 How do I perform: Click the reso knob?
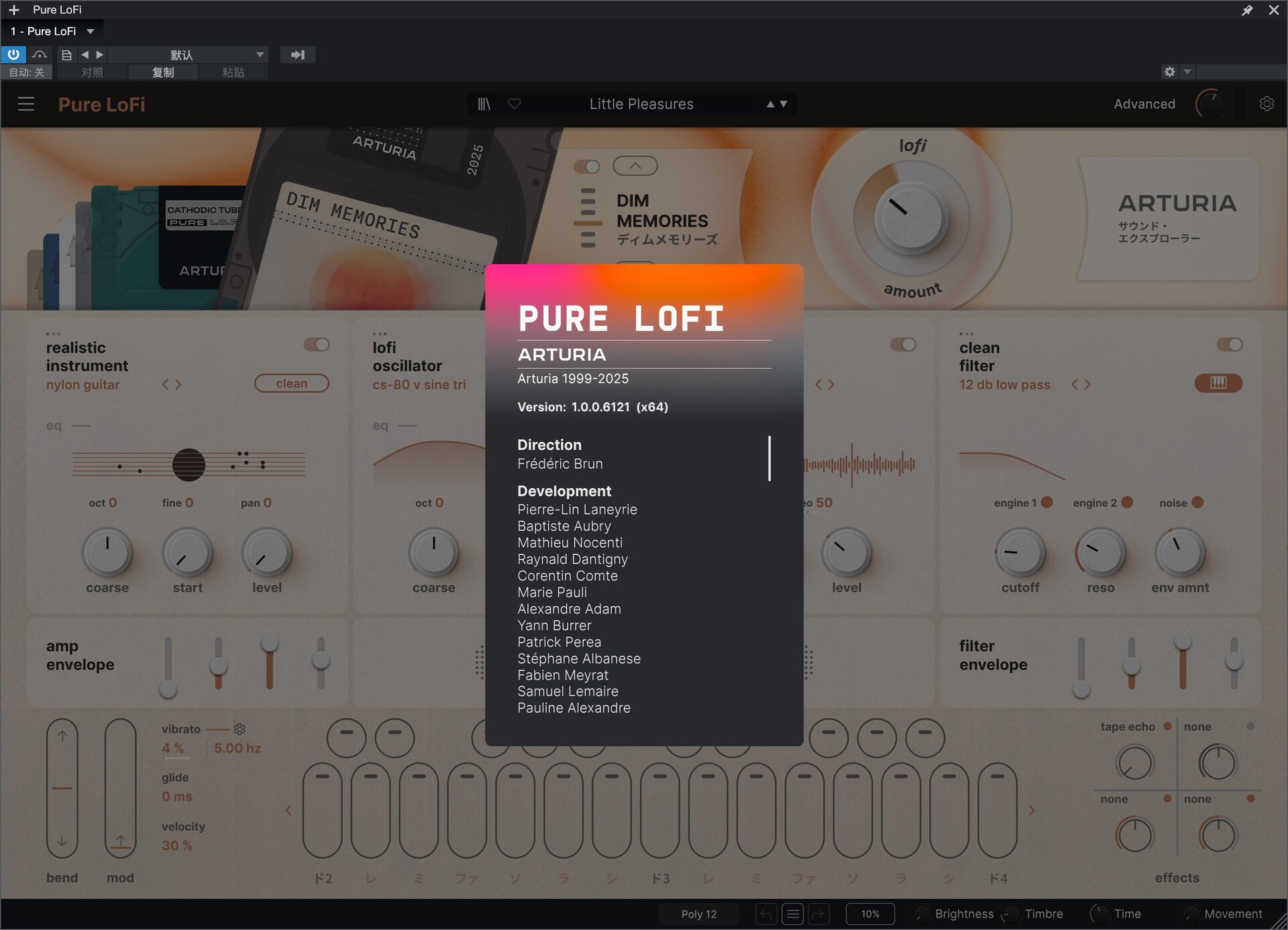(1100, 553)
